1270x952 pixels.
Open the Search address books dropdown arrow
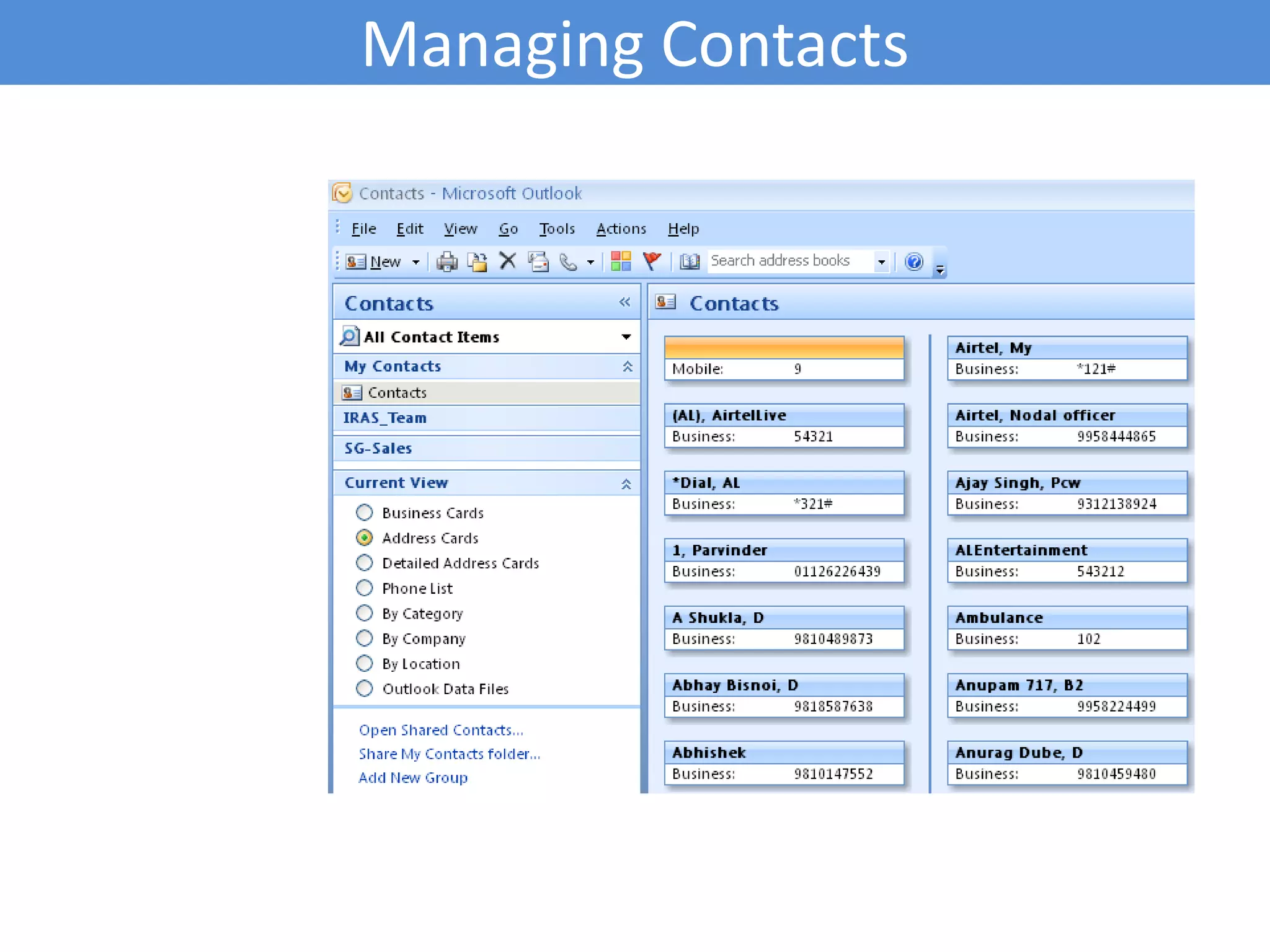point(881,262)
